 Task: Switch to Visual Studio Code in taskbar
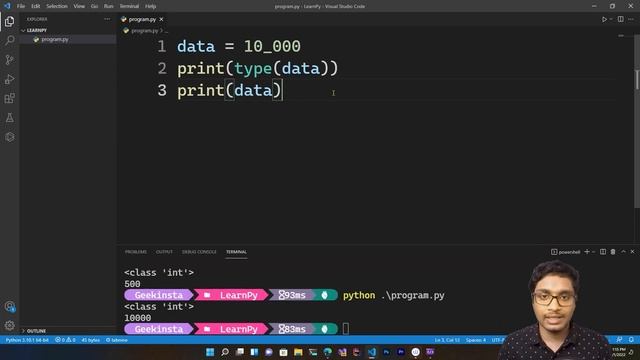(x=371, y=352)
